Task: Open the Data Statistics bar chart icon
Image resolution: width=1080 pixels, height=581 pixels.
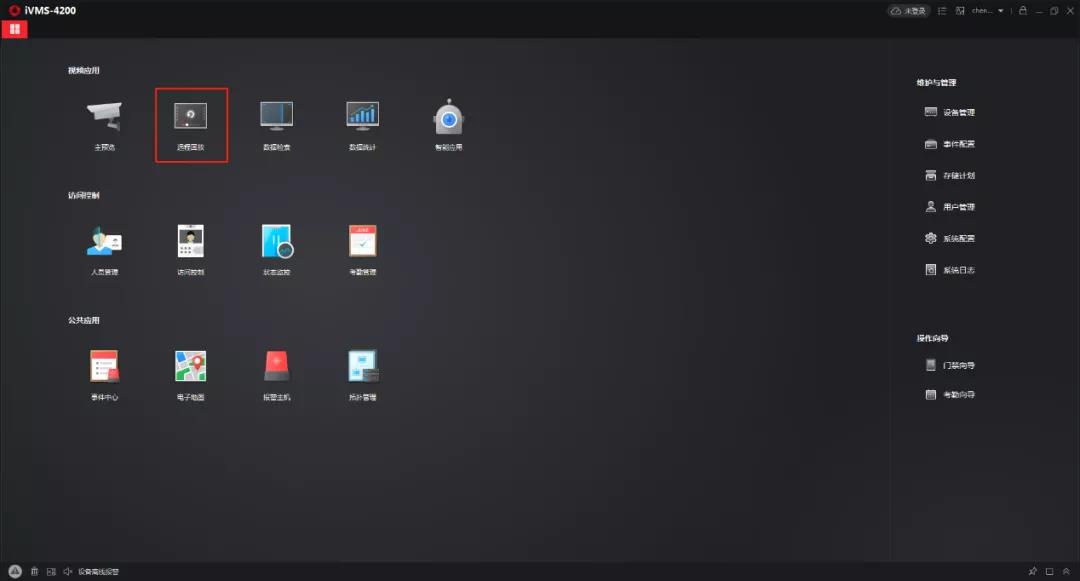Action: (x=362, y=117)
